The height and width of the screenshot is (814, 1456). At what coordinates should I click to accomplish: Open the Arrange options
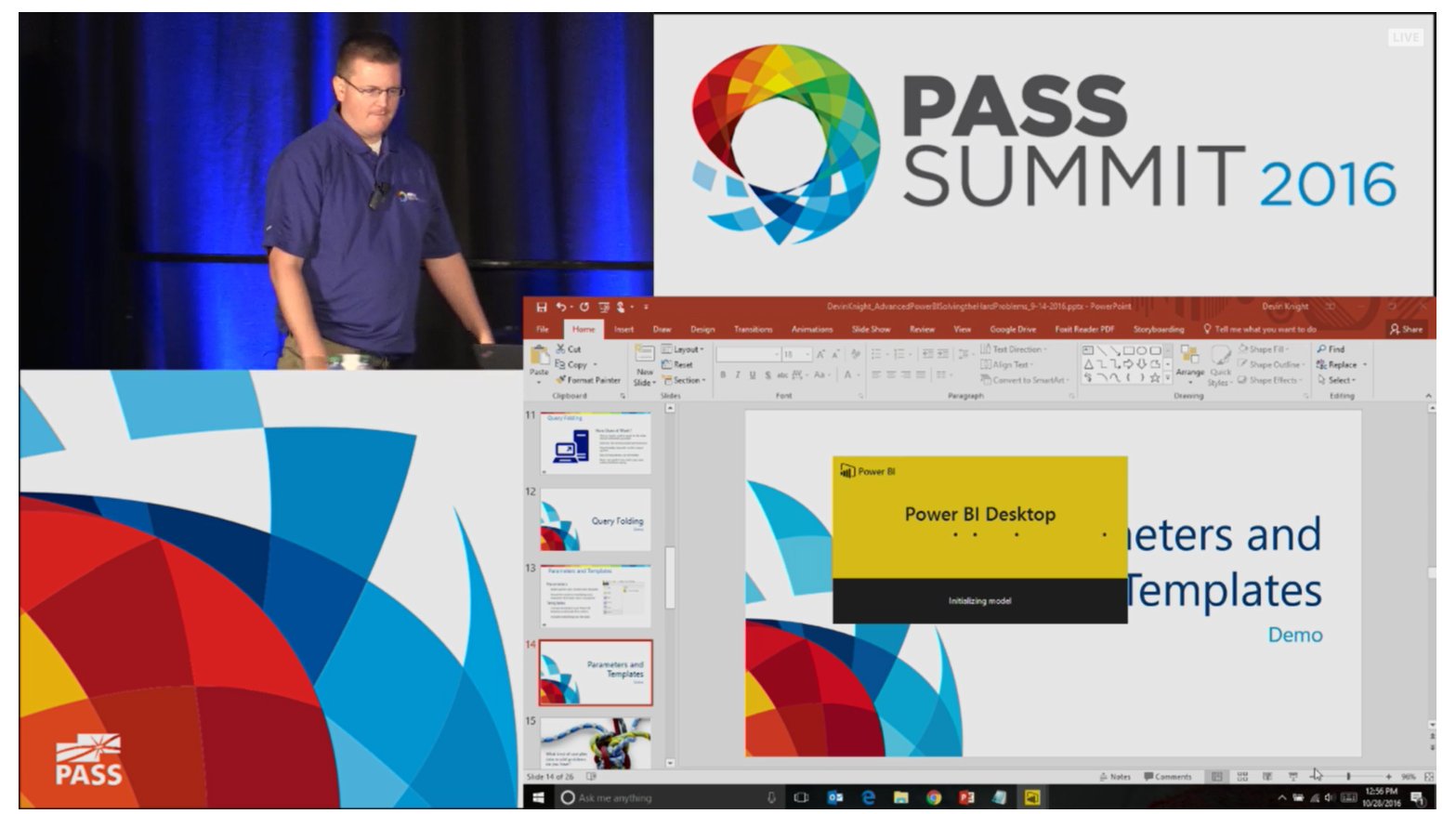[x=1189, y=363]
